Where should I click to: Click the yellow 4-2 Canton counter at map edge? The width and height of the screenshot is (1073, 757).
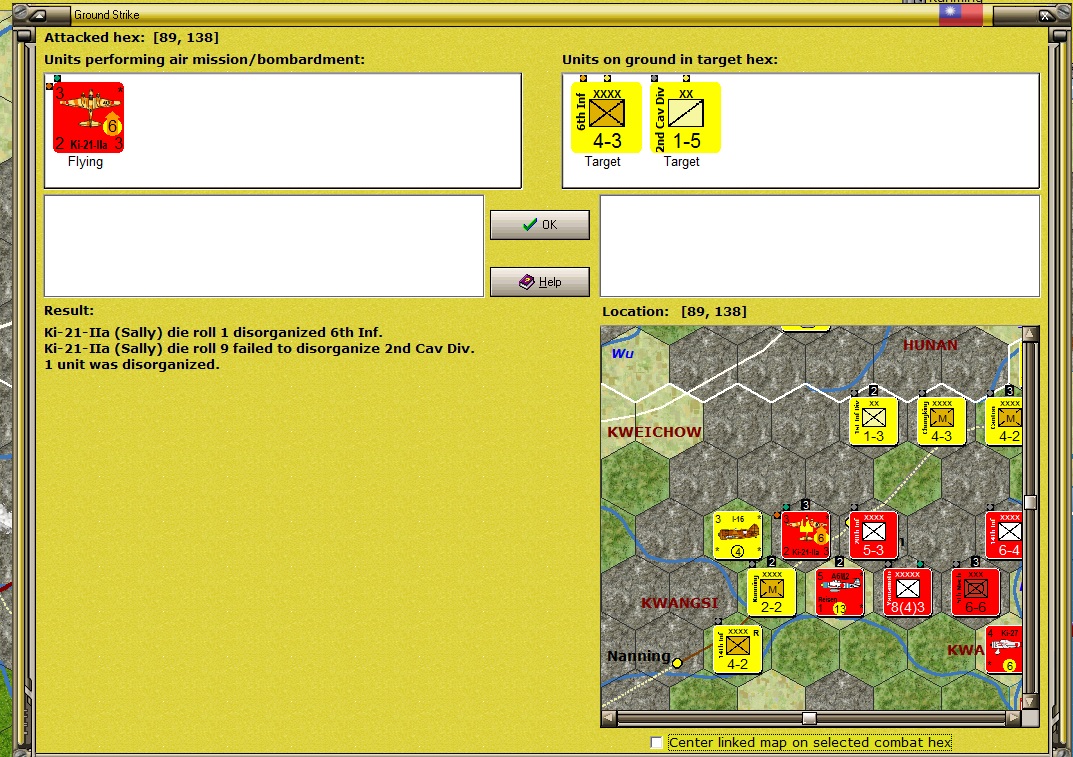[1005, 421]
